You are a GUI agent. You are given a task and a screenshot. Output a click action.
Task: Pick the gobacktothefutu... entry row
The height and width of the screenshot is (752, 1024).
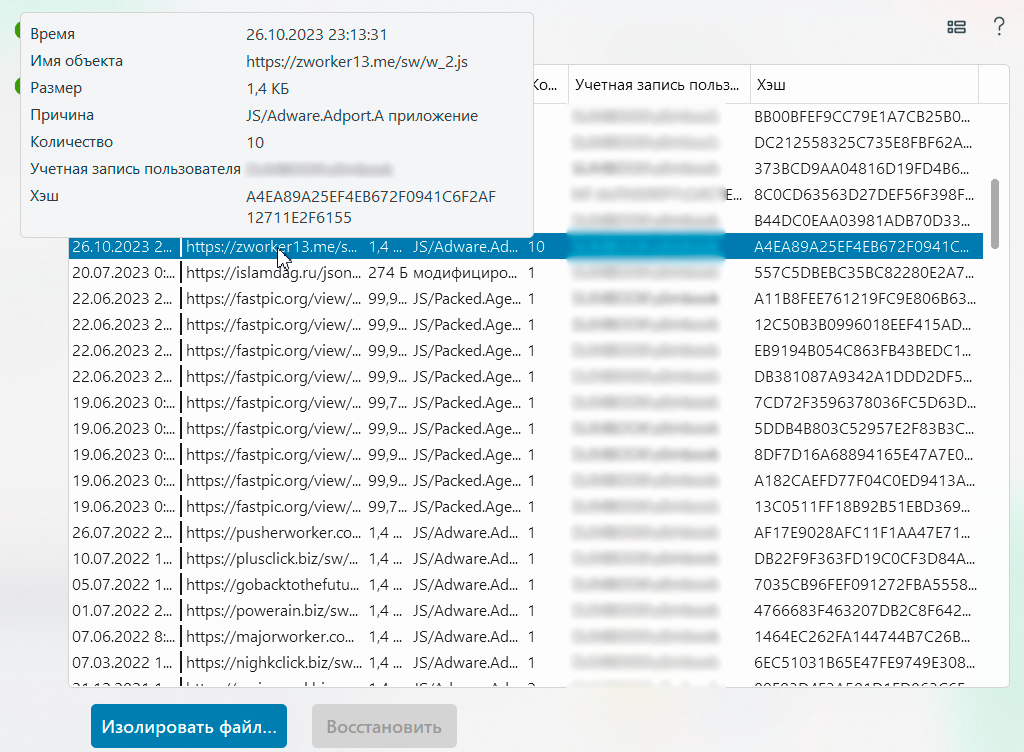pyautogui.click(x=272, y=584)
